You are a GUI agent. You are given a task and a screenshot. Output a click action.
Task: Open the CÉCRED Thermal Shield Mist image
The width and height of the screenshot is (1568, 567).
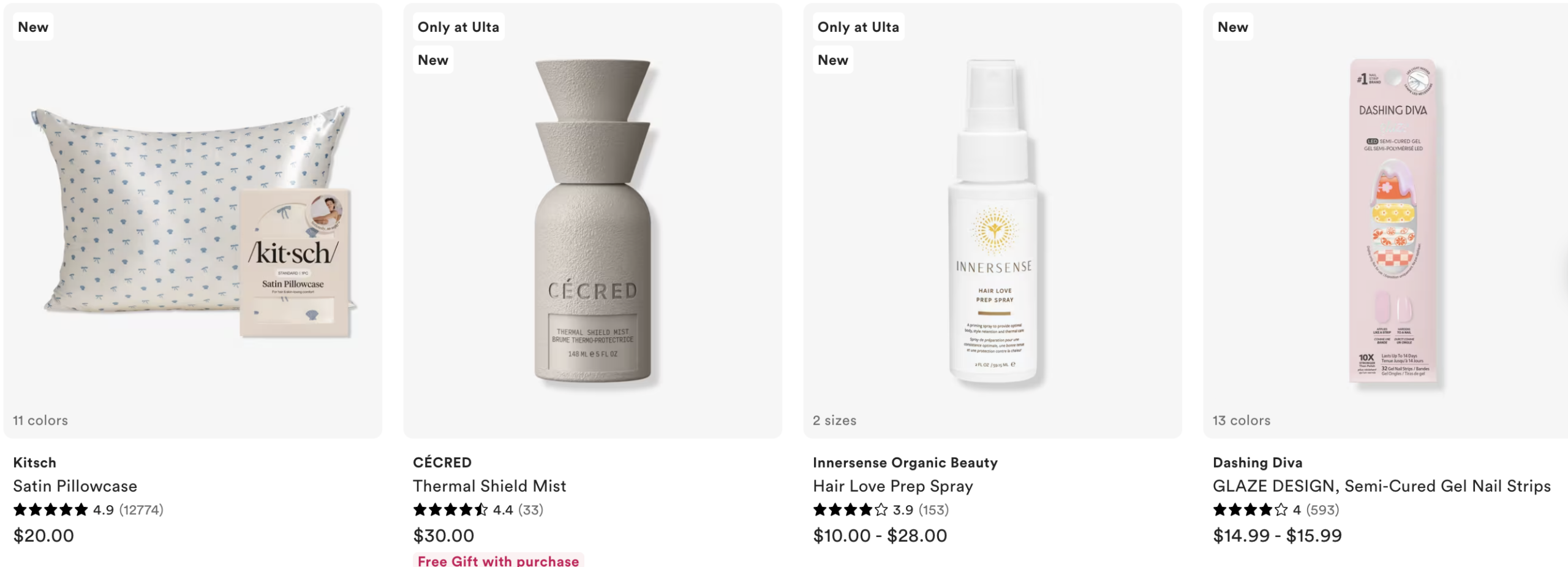click(592, 221)
